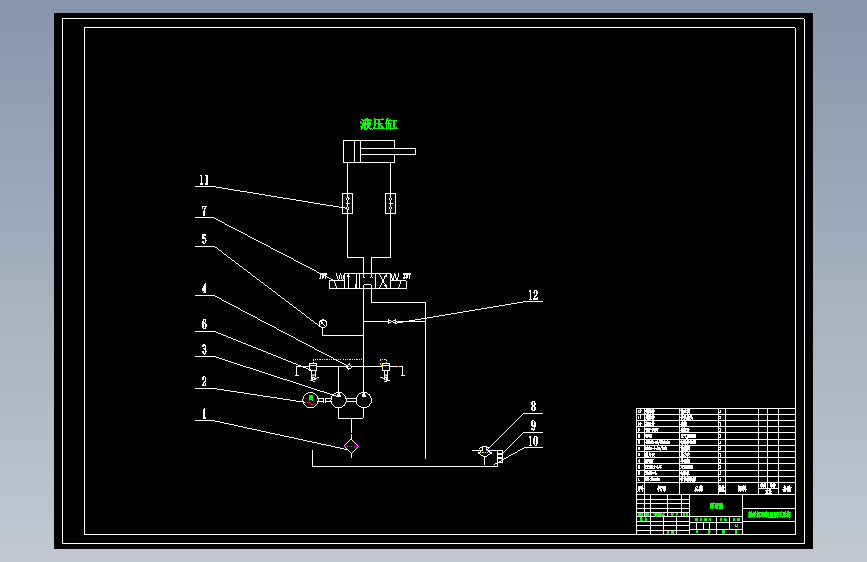Click the callout number 6

point(204,324)
